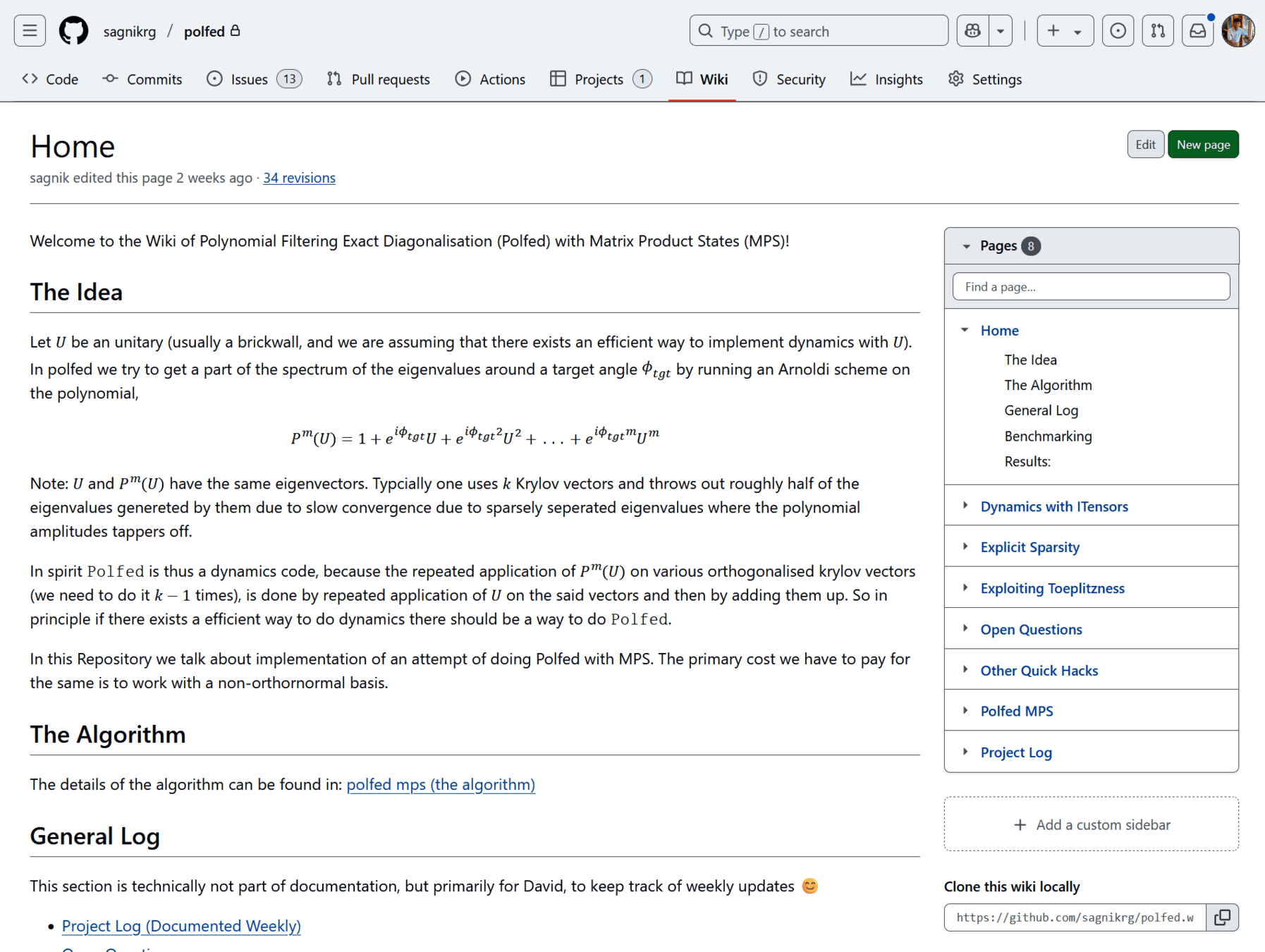Copy the wiki clone URL
This screenshot has height=952, width=1265.
click(1222, 917)
